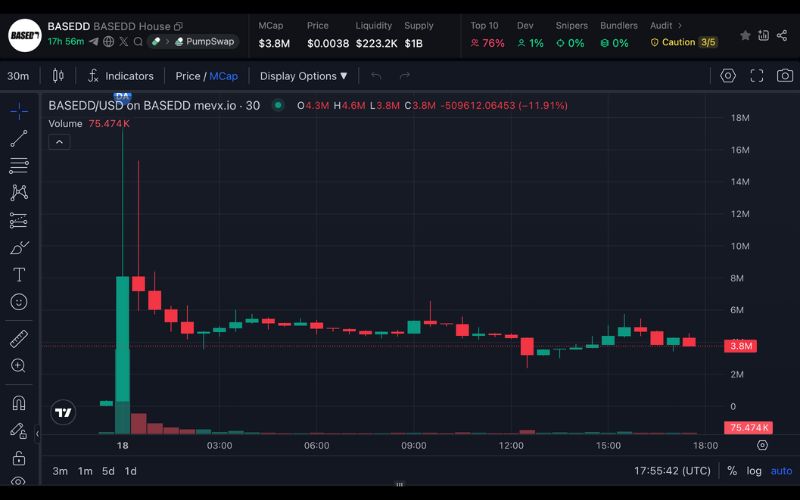Click the 3.8M current price label
Image resolution: width=800 pixels, height=500 pixels.
point(740,346)
